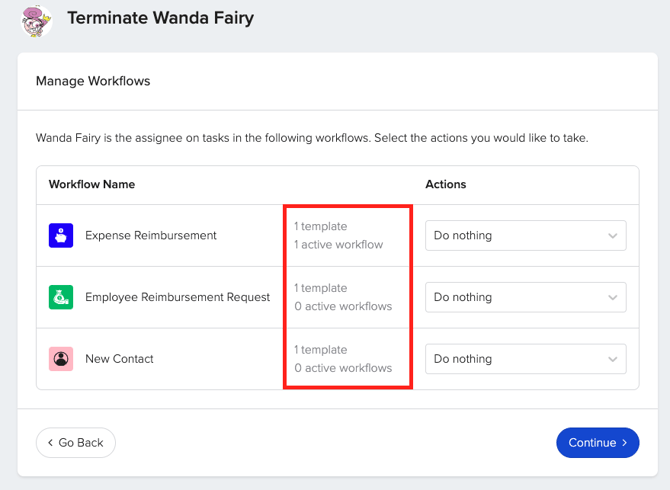The width and height of the screenshot is (670, 490).
Task: Click the Workflow Name column header
Action: (92, 184)
